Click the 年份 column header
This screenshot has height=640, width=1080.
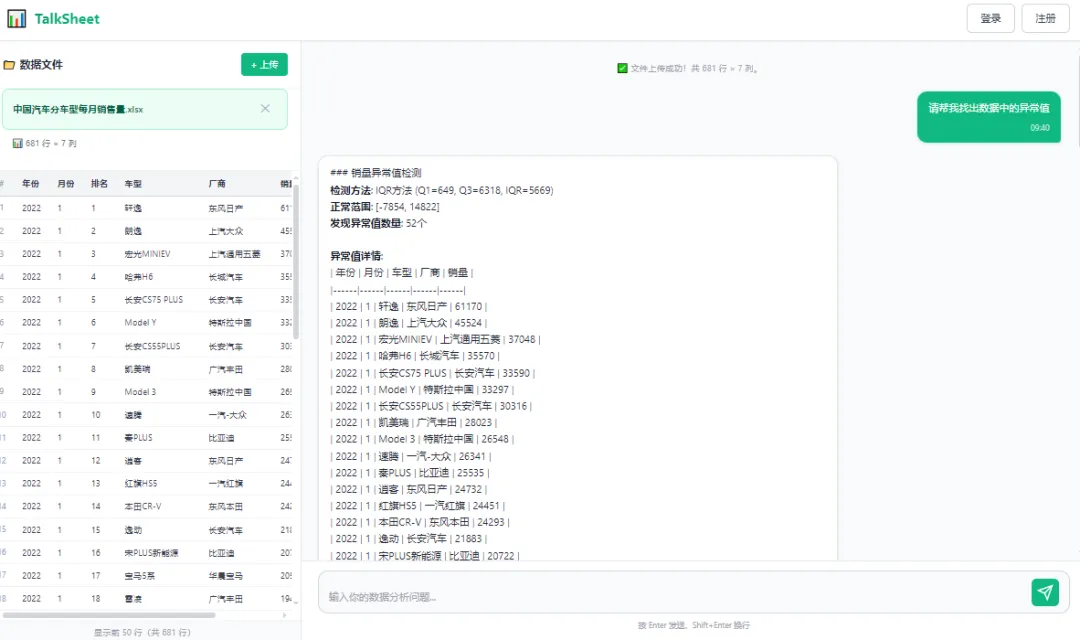pyautogui.click(x=30, y=184)
